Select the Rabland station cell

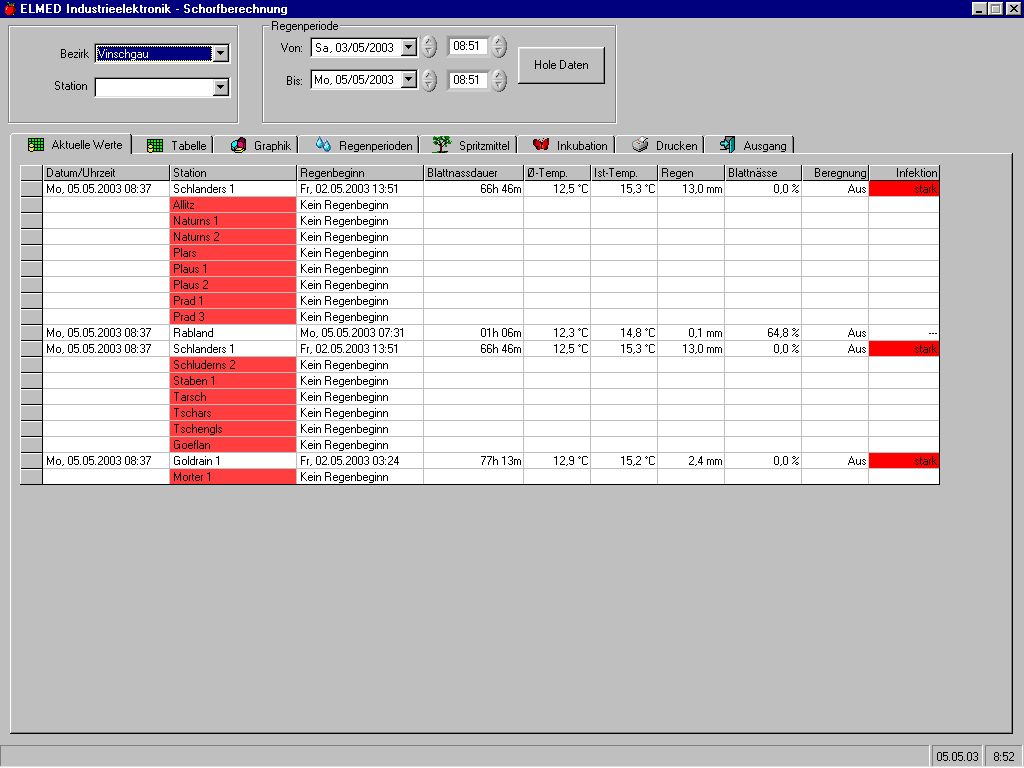click(233, 333)
